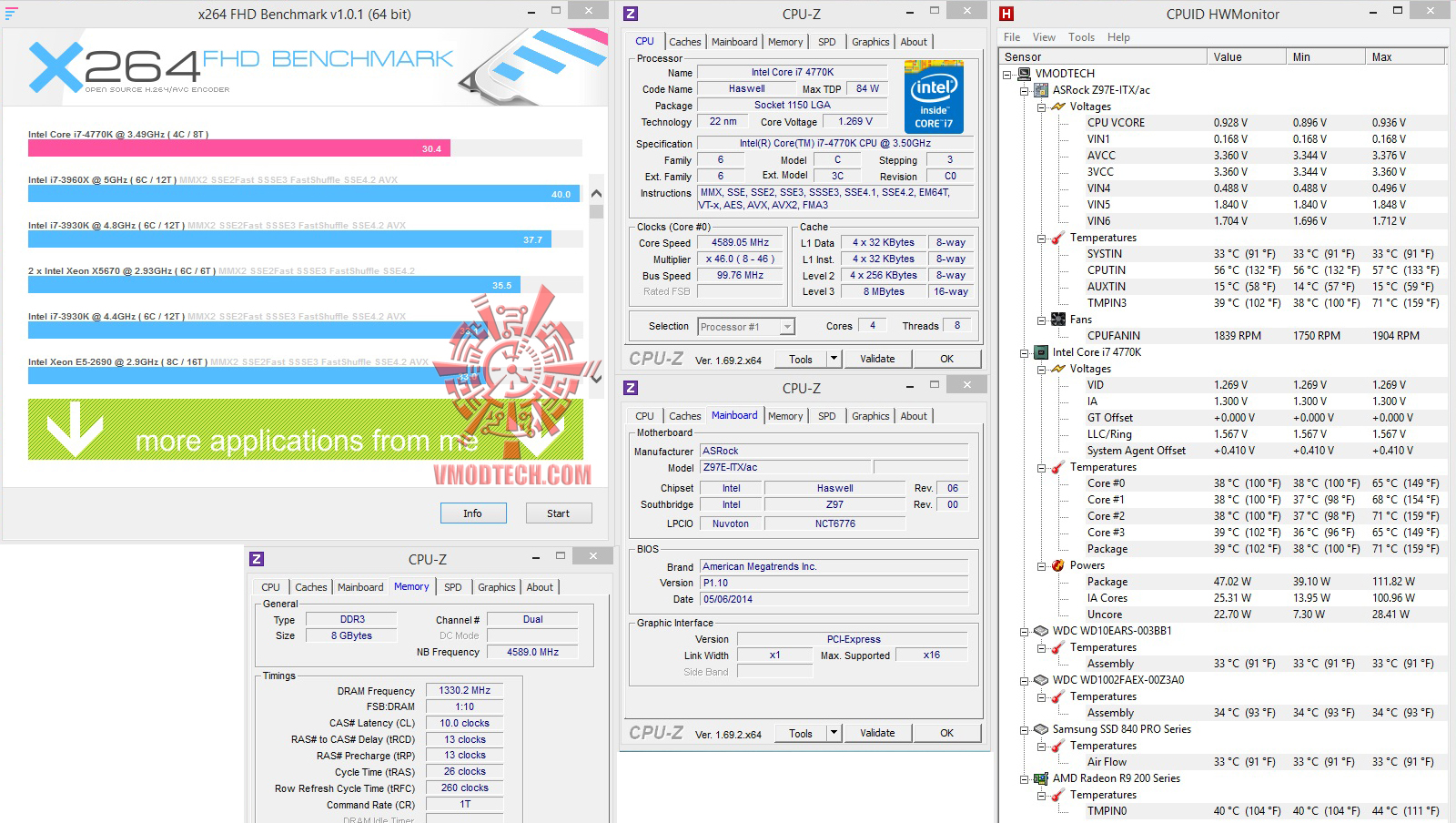
Task: Open the Tools menu in HWMonitor
Action: pyautogui.click(x=1081, y=37)
